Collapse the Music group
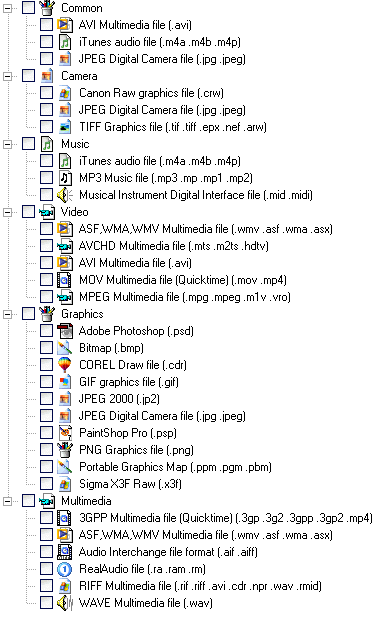This screenshot has height=622, width=388. 8,144
